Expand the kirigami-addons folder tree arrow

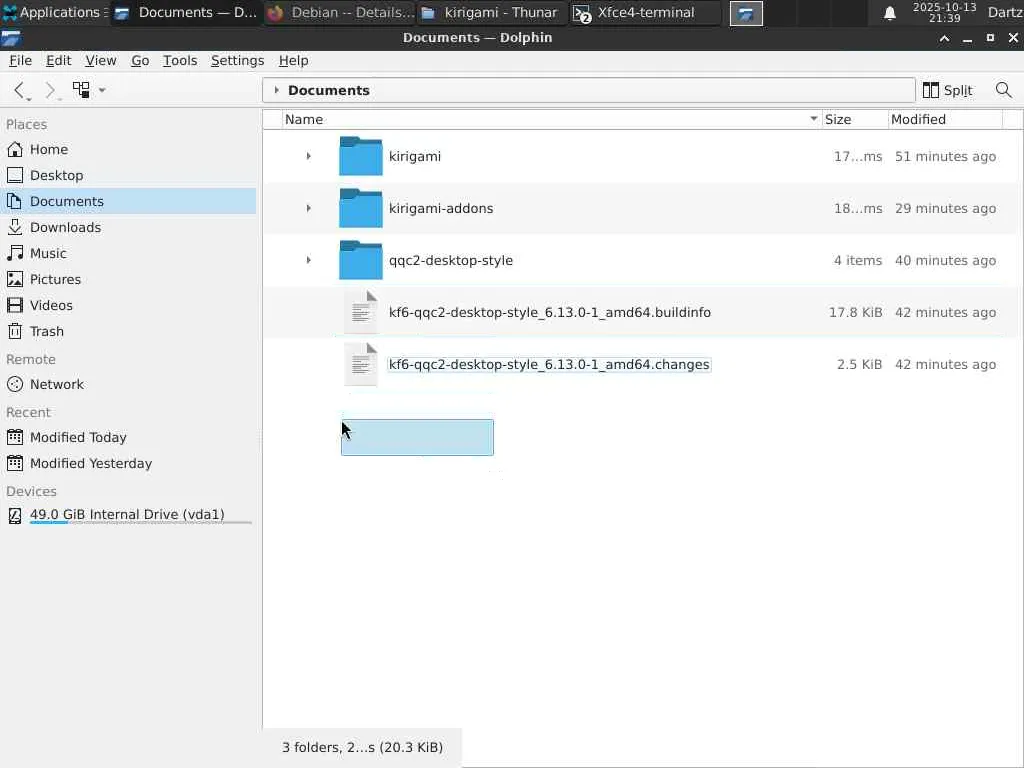[x=308, y=208]
